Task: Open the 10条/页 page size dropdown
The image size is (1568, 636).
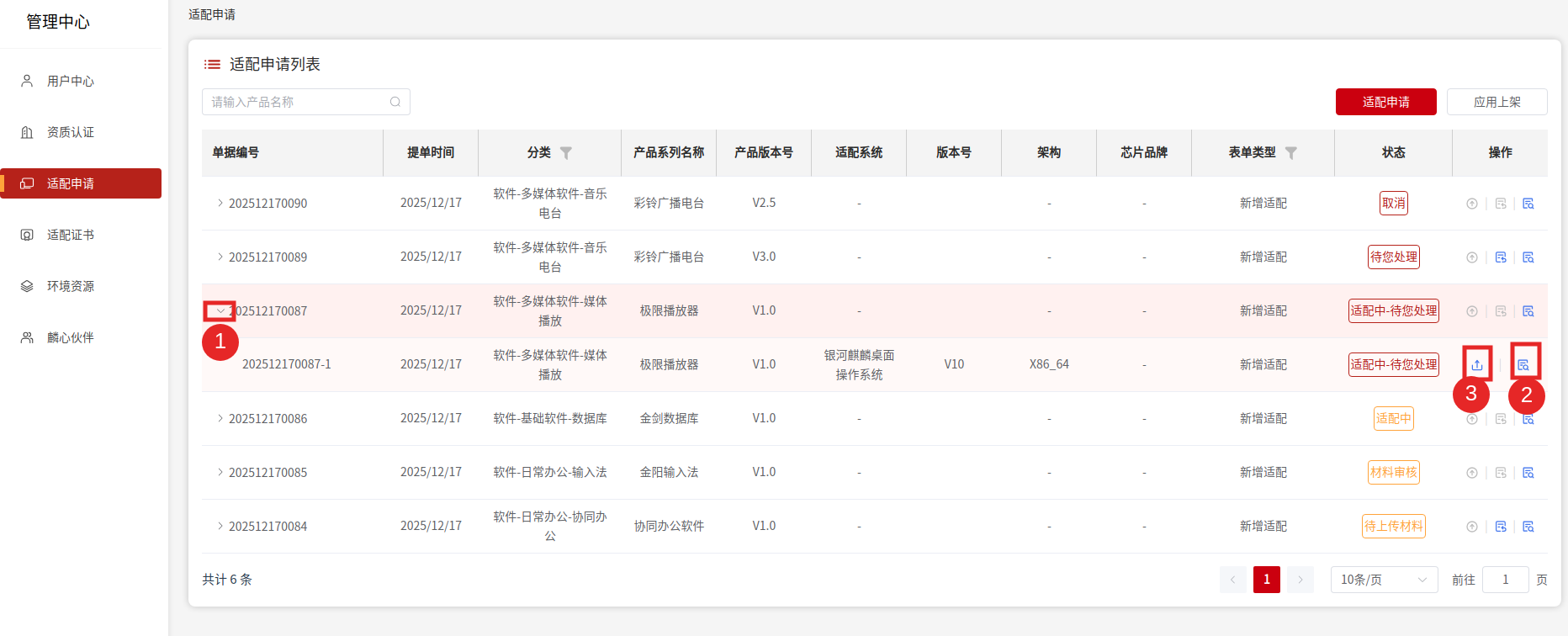Action: tap(1384, 580)
